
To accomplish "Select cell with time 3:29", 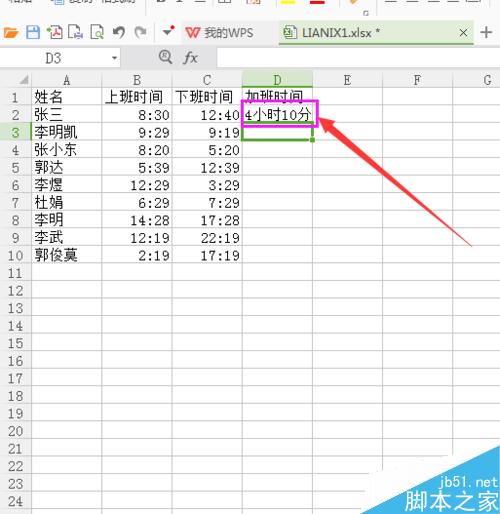I will 207,185.
